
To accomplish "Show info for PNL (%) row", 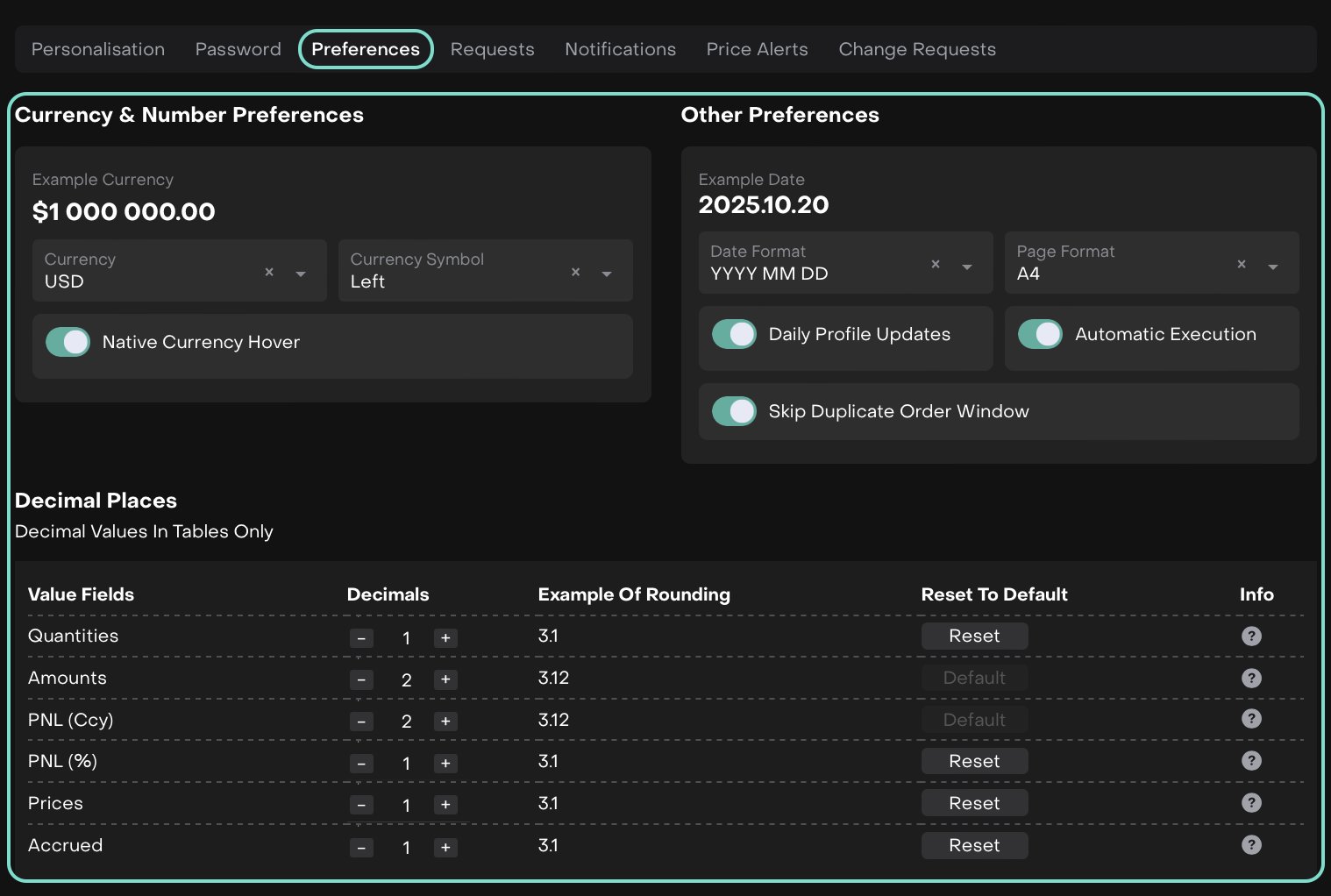I will click(1251, 761).
